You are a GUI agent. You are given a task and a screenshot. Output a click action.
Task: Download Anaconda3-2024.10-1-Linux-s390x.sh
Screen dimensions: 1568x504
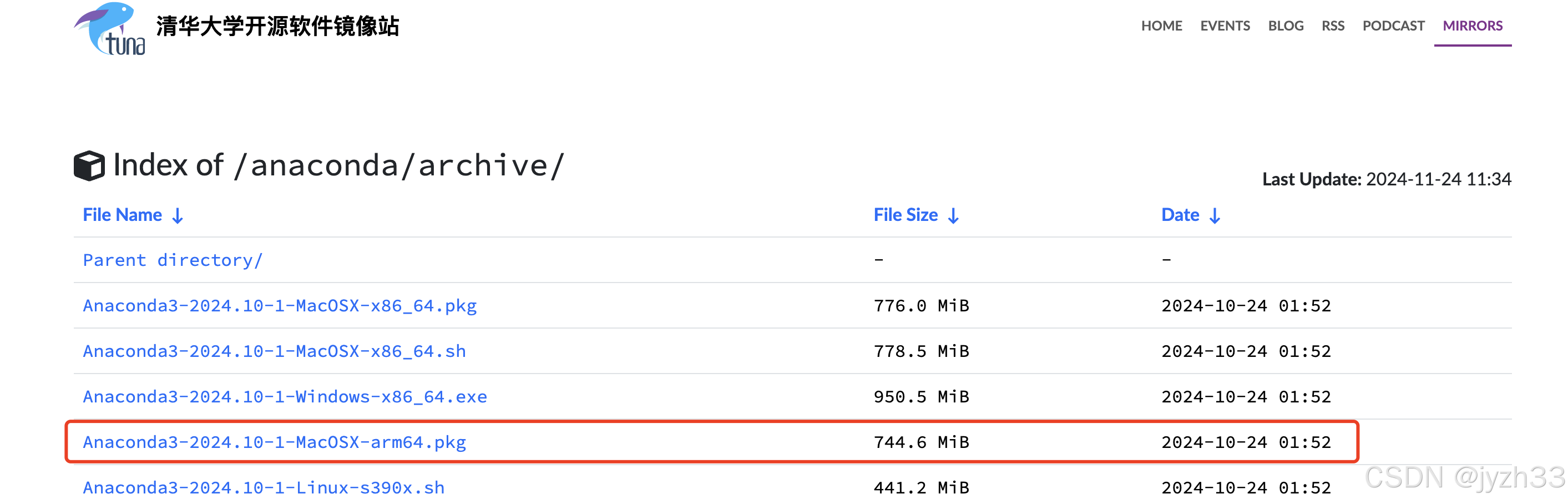point(264,488)
